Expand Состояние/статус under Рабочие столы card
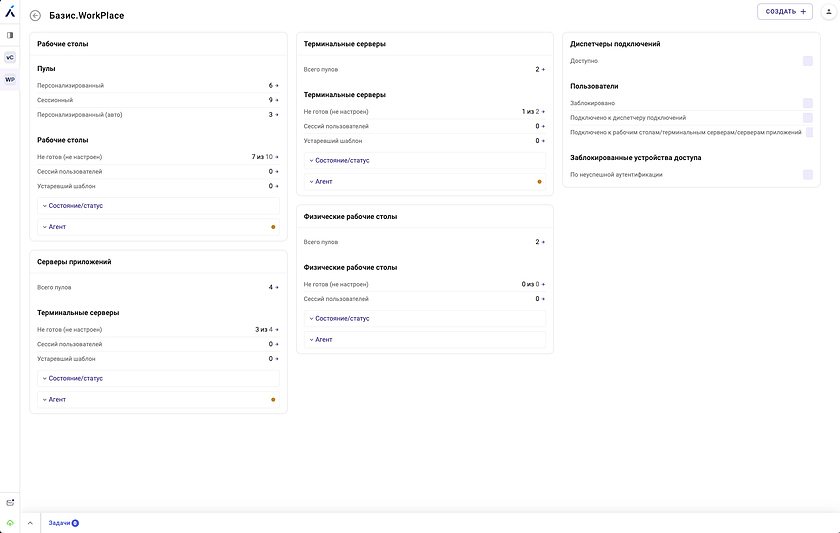 click(75, 206)
